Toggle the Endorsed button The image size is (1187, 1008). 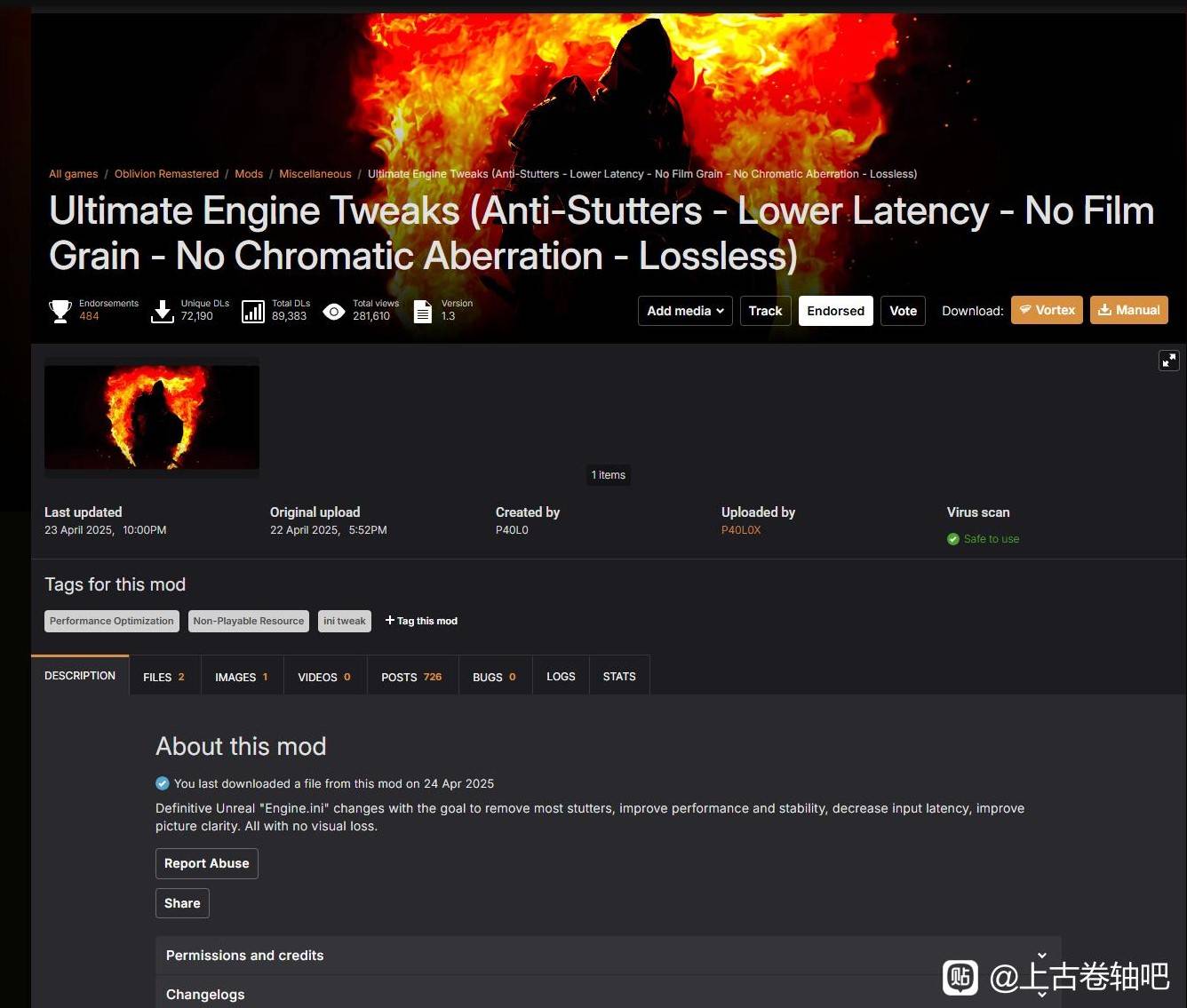[835, 311]
